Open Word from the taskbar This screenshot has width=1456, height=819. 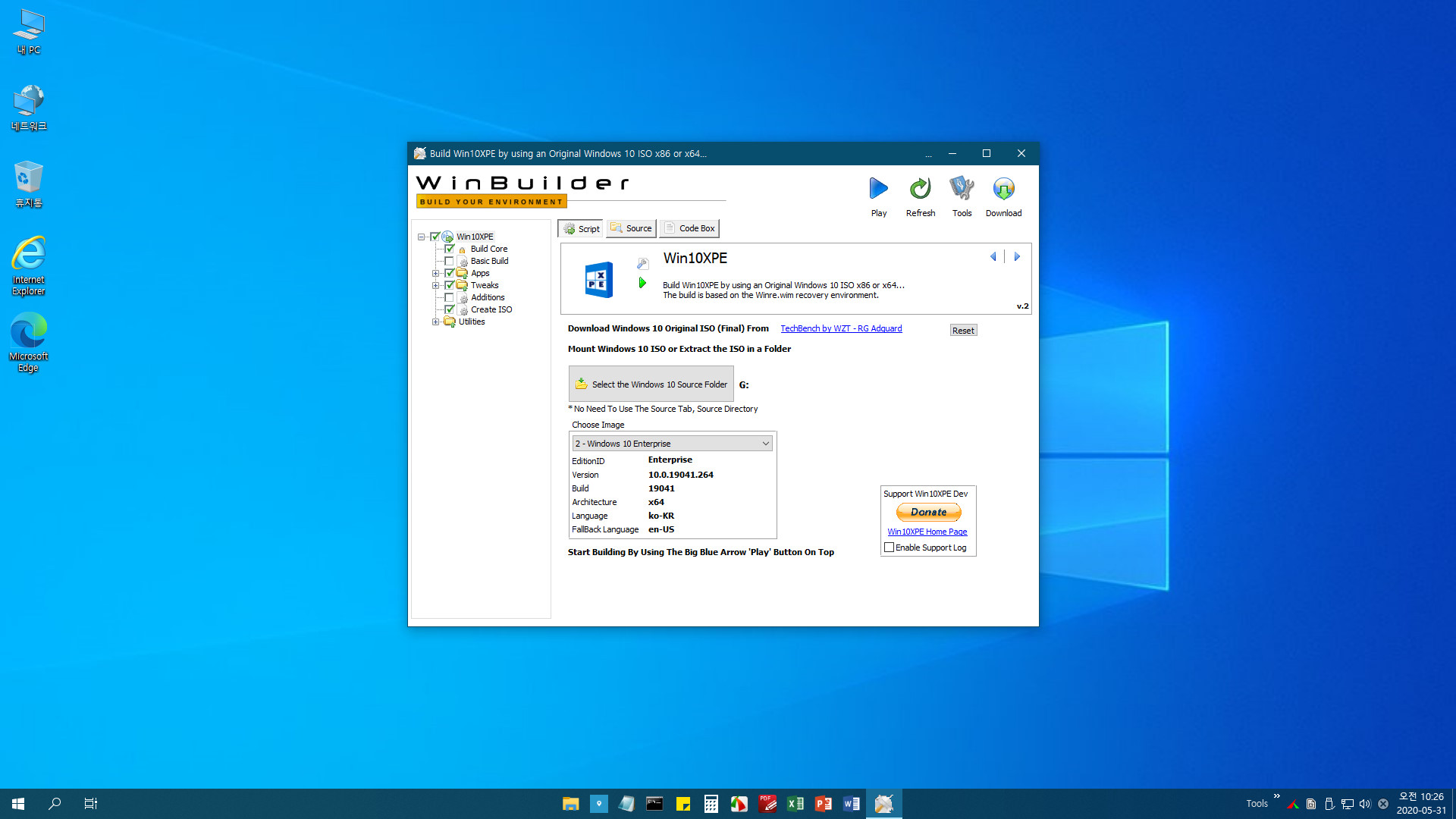(x=851, y=804)
